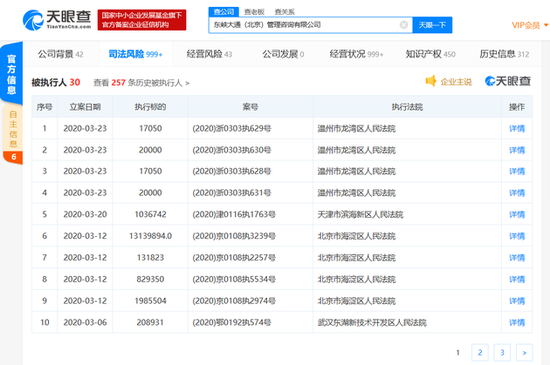
Task: Click the amount 208931 cell
Action: pyautogui.click(x=150, y=322)
